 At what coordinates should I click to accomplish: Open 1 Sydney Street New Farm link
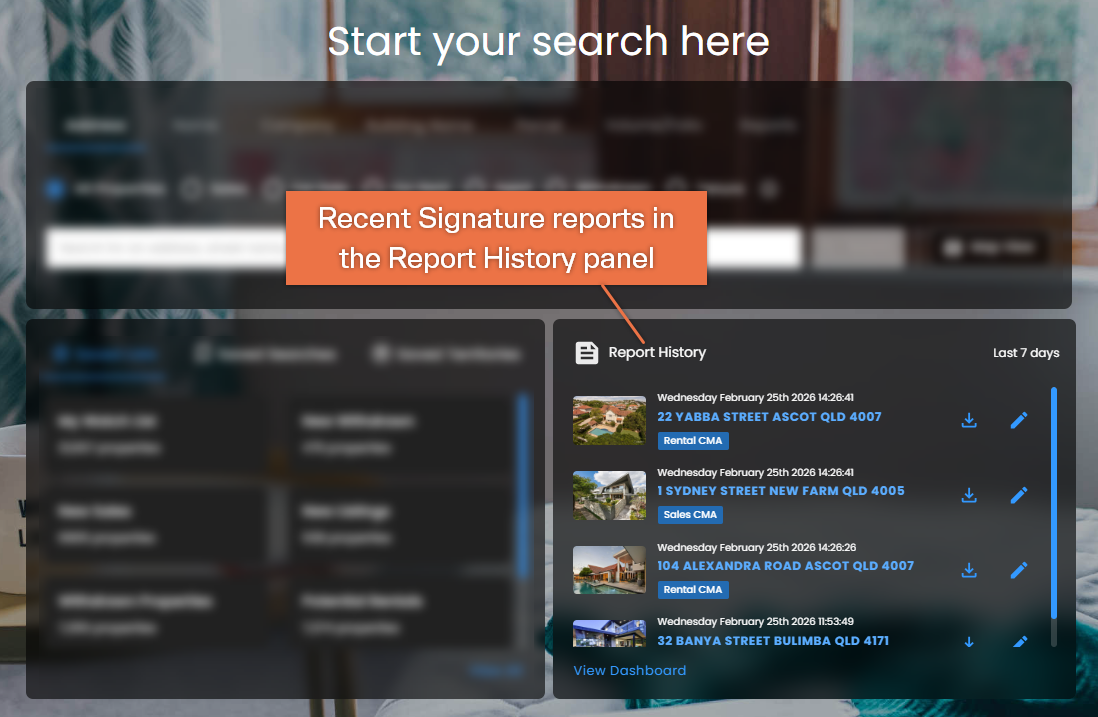[x=781, y=491]
